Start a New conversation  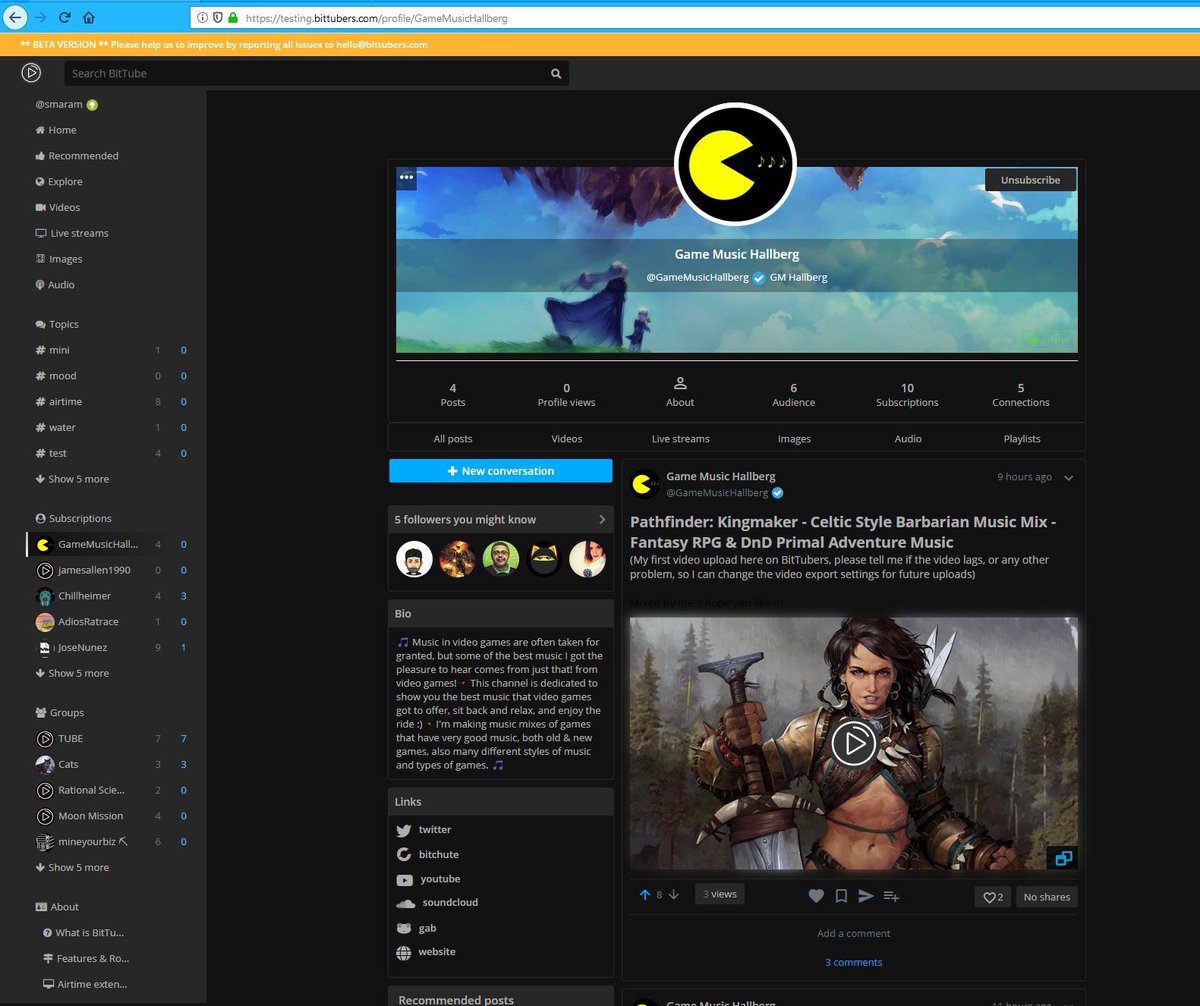[500, 471]
